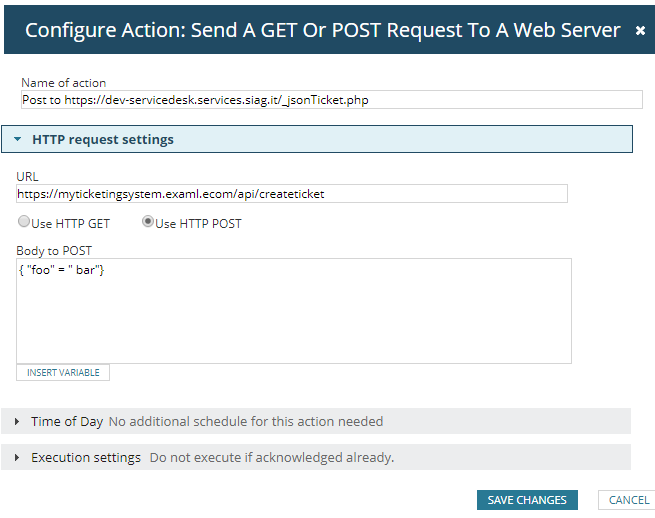Open the Time of Day section title
Viewport: 655px width, 518px height.
tap(67, 422)
